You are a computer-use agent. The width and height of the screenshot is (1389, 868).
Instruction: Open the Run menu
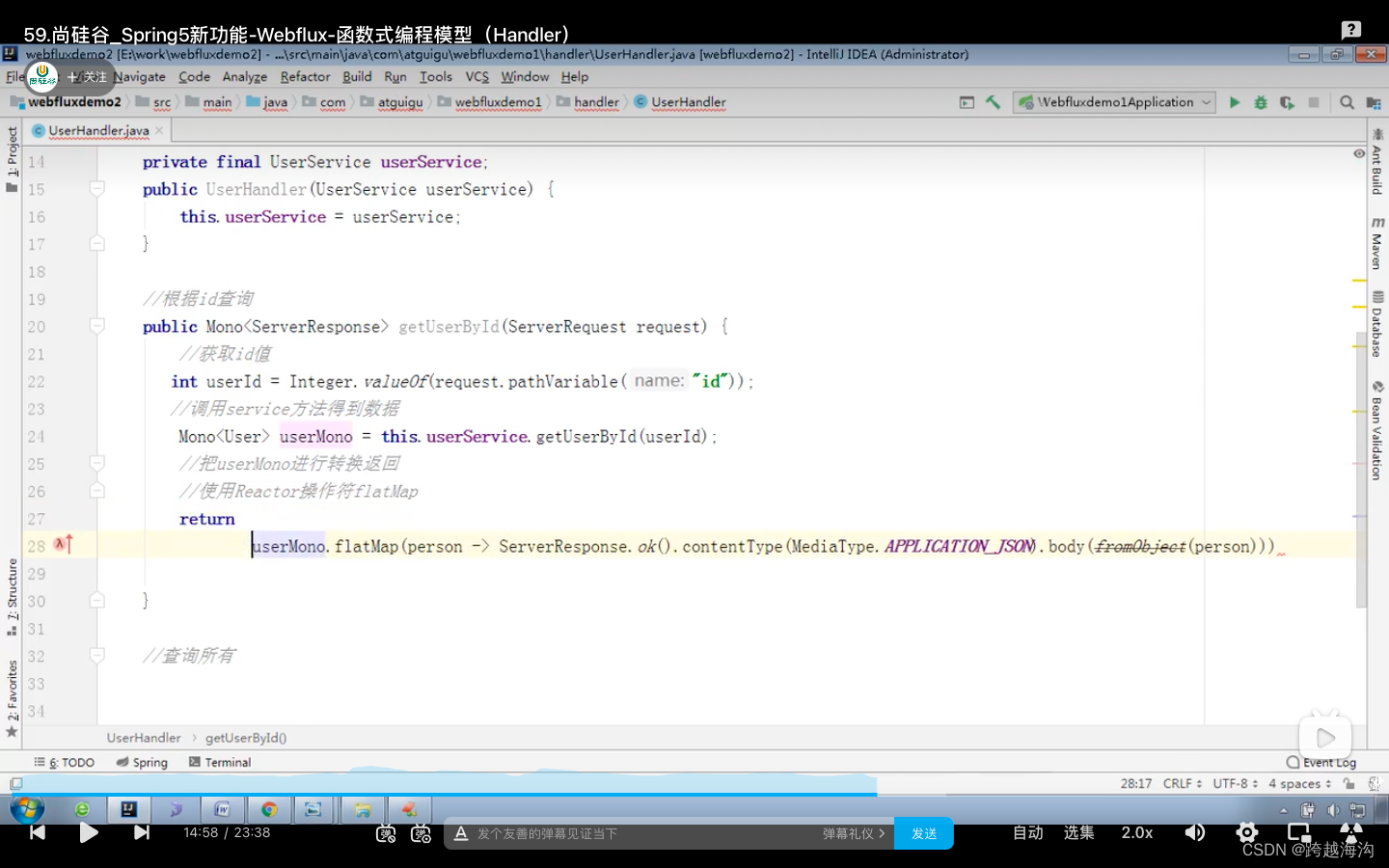(395, 76)
